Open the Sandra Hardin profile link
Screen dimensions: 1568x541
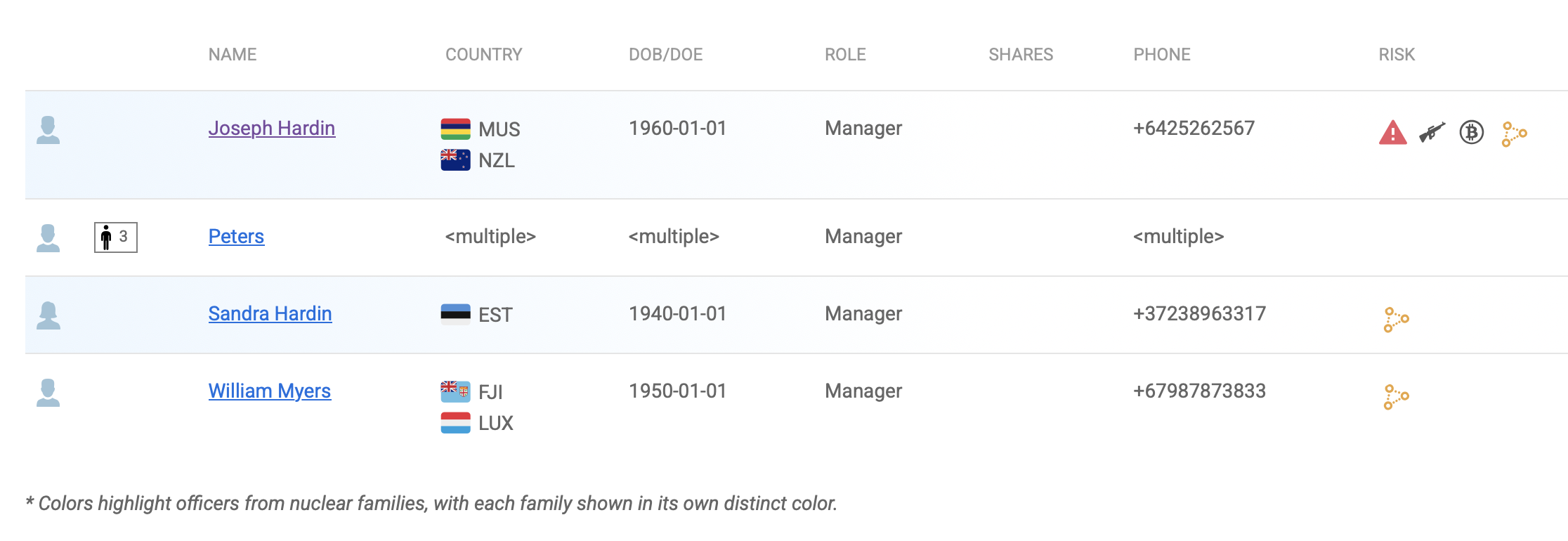pos(270,313)
